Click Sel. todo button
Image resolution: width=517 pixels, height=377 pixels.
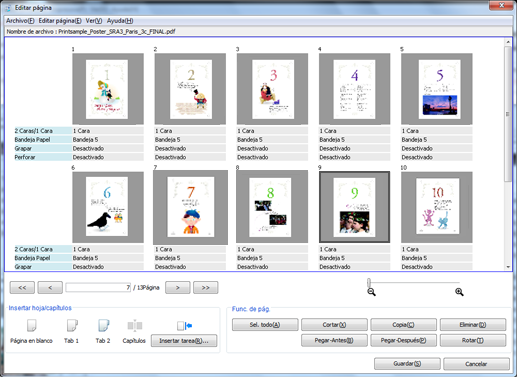point(265,325)
